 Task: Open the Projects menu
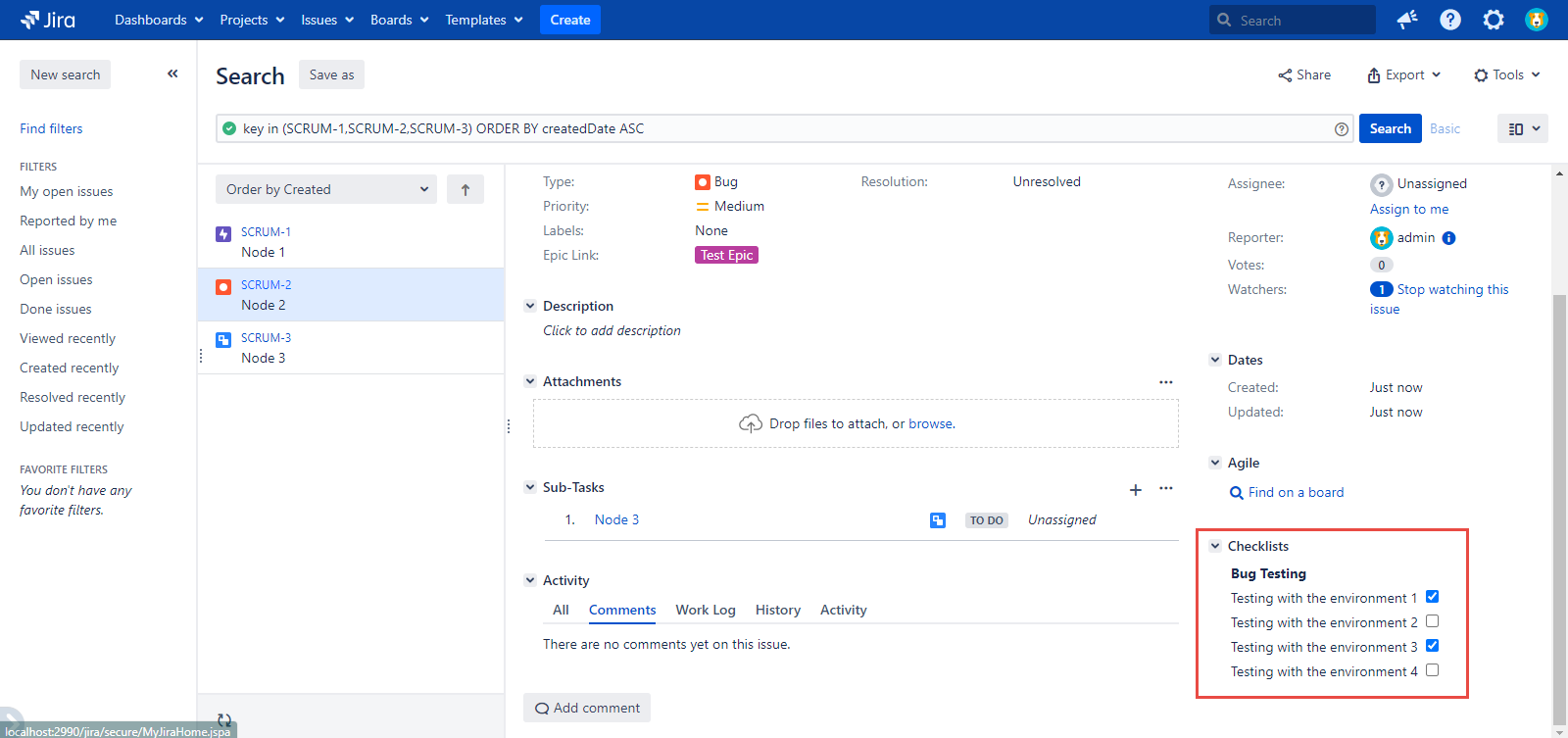coord(252,20)
